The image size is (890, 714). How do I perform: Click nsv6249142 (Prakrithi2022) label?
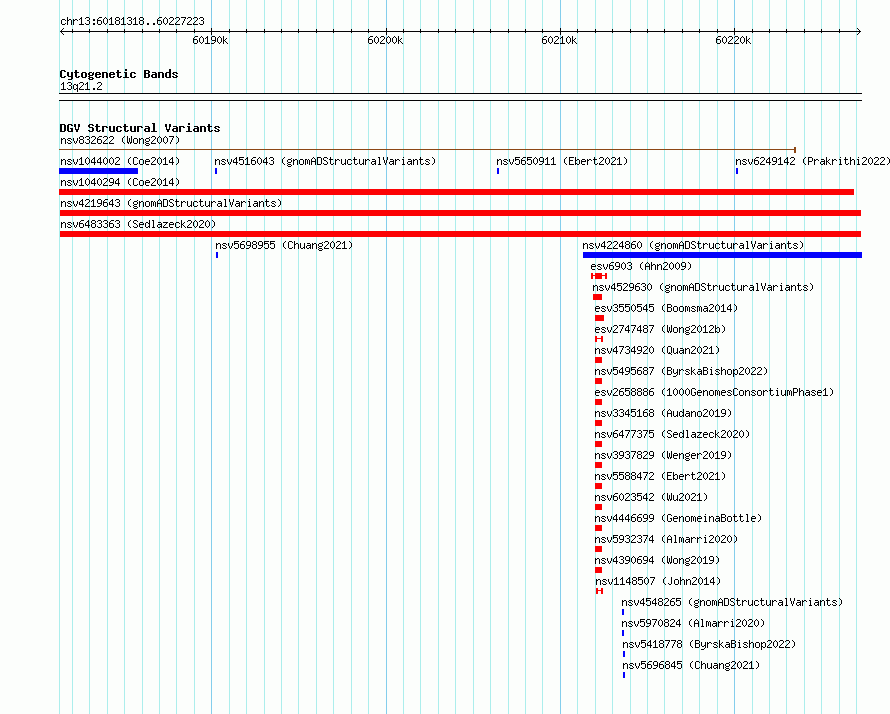[x=812, y=161]
